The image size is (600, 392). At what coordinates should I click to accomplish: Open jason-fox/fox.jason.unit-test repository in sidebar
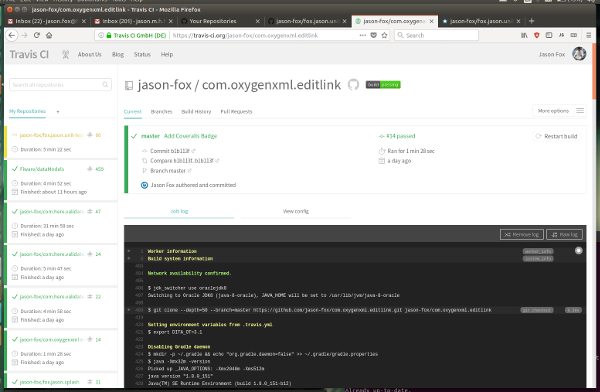tap(51, 135)
